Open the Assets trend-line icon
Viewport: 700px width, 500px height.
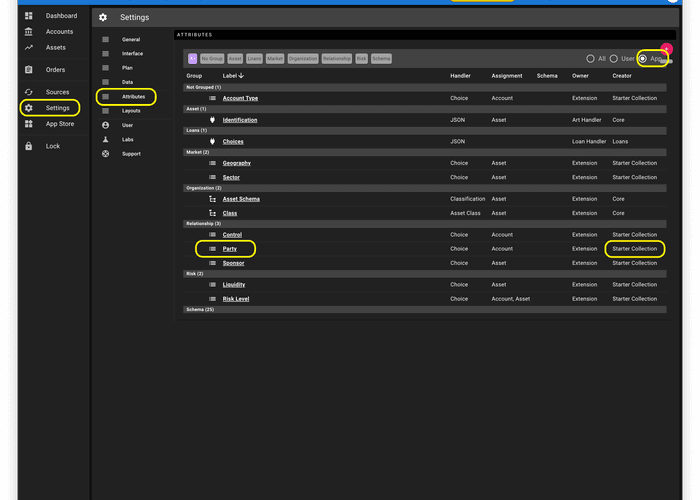pos(29,47)
